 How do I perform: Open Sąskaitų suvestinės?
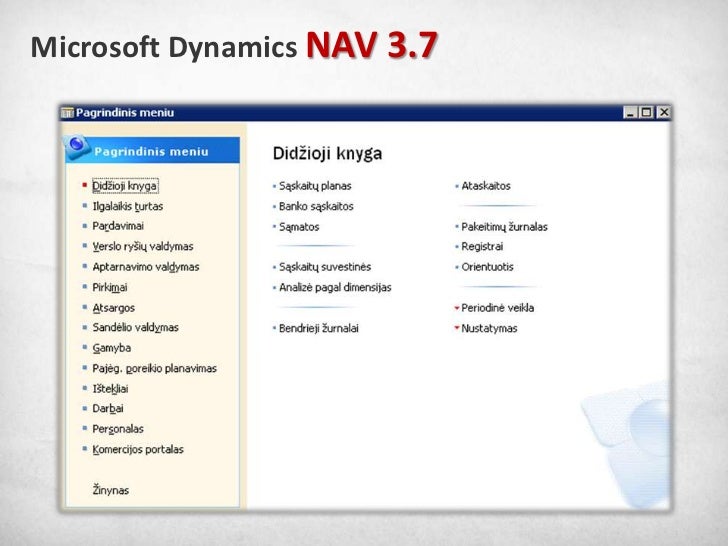click(325, 267)
